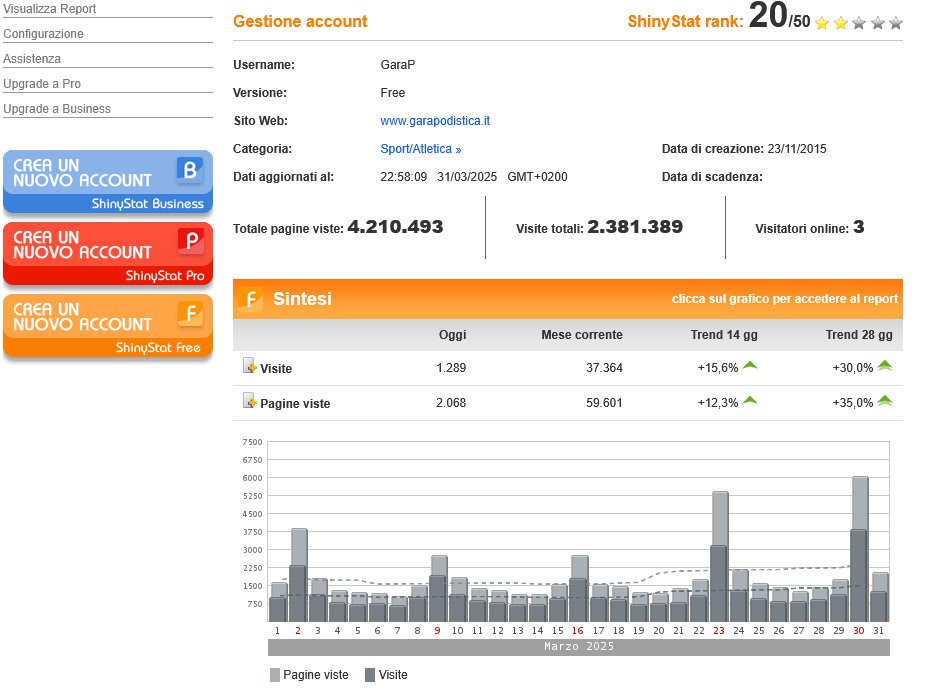Click the Trend 14 gg column header
936x692 pixels.
coord(724,335)
